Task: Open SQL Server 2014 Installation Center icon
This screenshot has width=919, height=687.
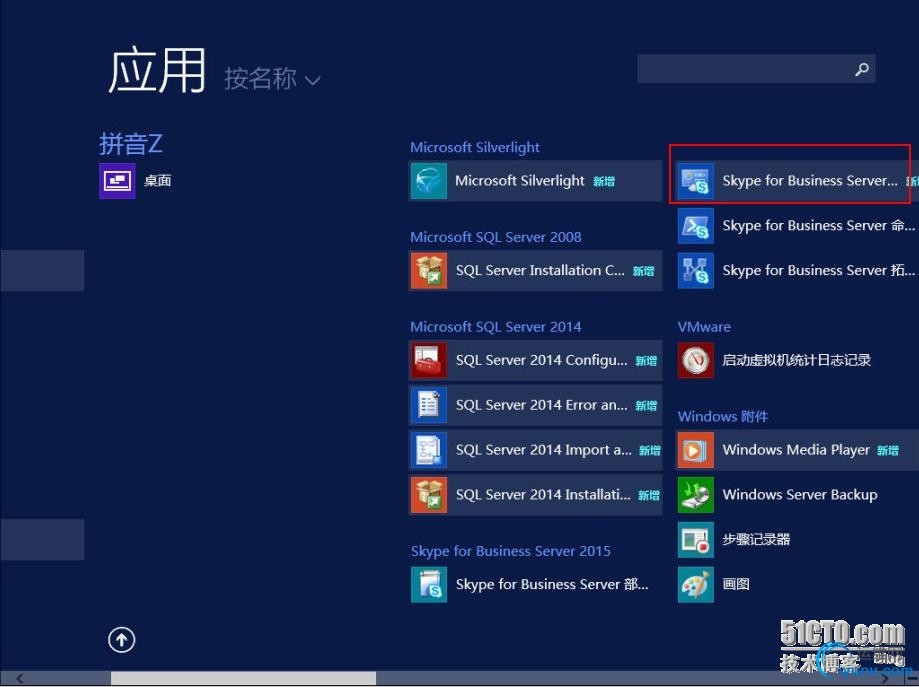Action: pyautogui.click(x=428, y=495)
